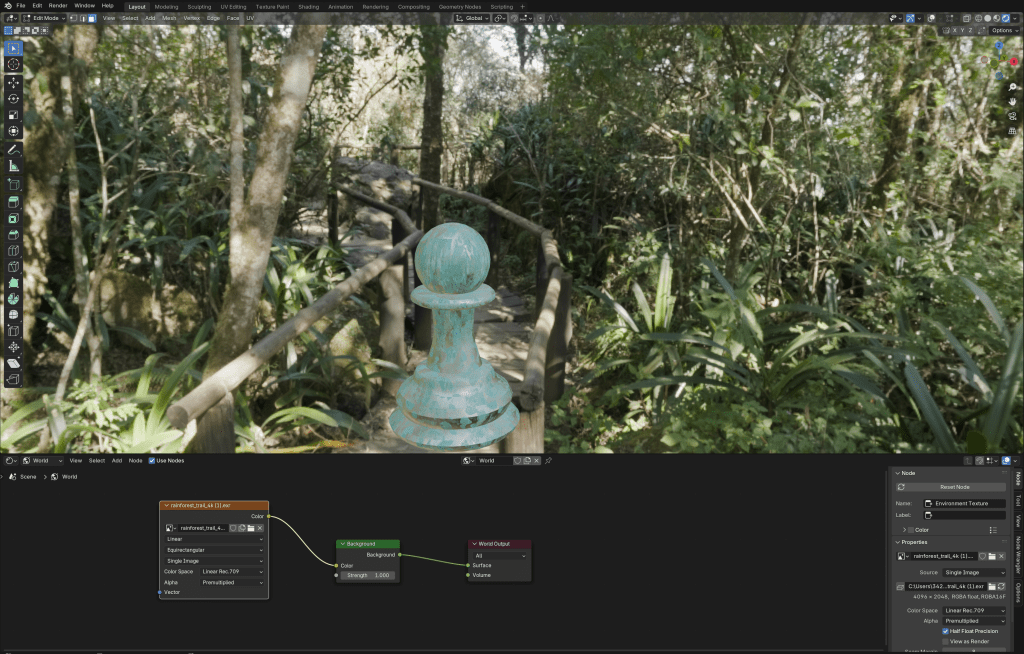The image size is (1024, 654).
Task: Select the Annotate pencil tool
Action: click(x=13, y=150)
